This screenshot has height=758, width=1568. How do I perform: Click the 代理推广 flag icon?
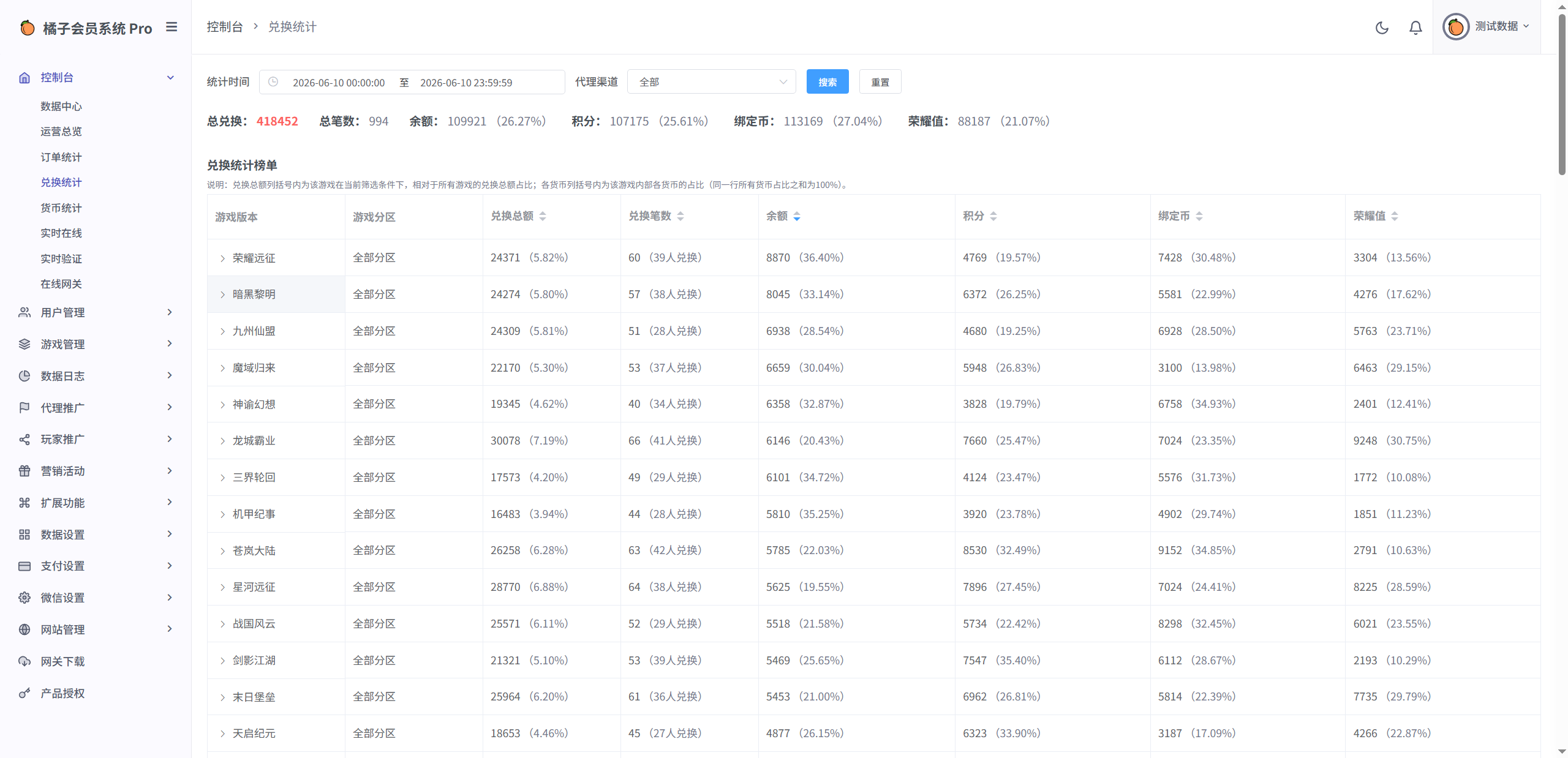(x=24, y=408)
